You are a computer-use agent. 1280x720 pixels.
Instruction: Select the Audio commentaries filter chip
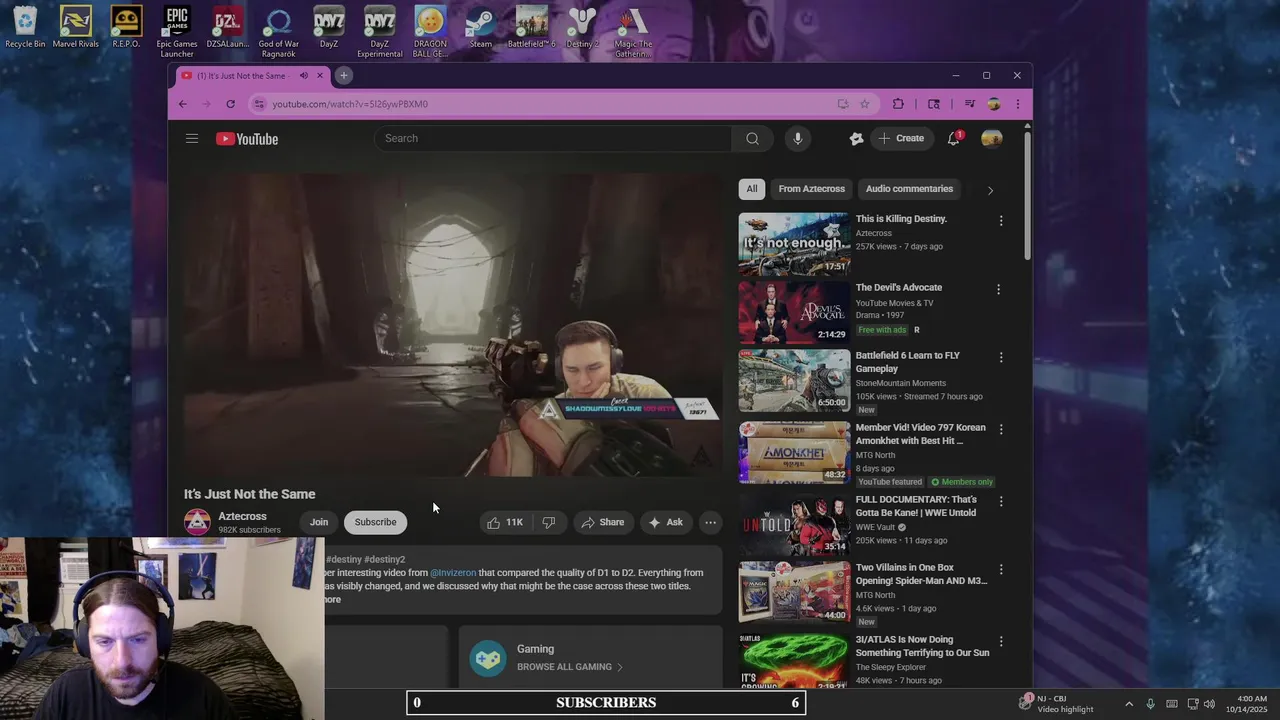point(909,189)
